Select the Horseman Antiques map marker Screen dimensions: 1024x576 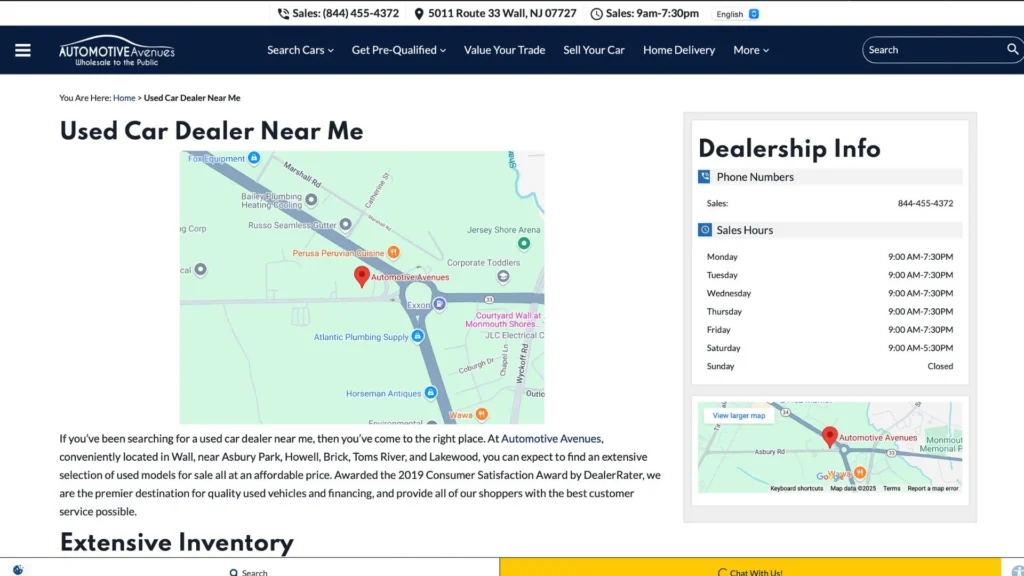(430, 392)
